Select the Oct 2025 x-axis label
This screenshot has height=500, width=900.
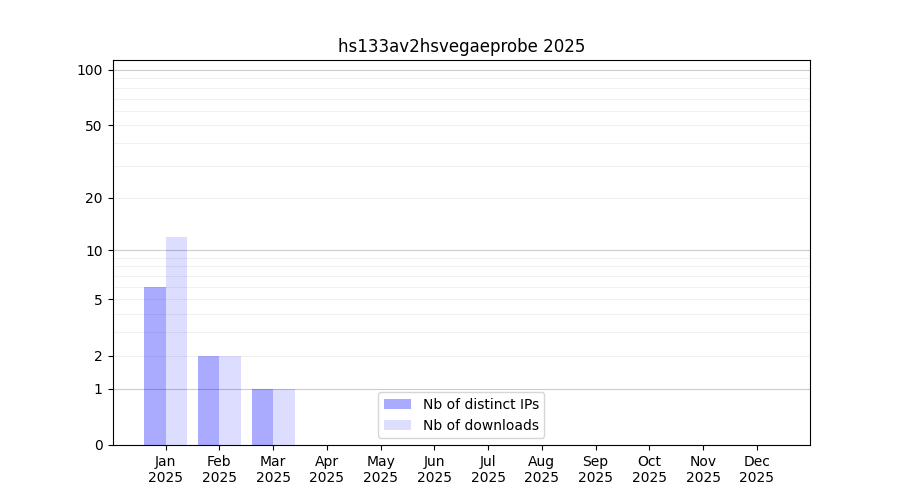(x=649, y=469)
